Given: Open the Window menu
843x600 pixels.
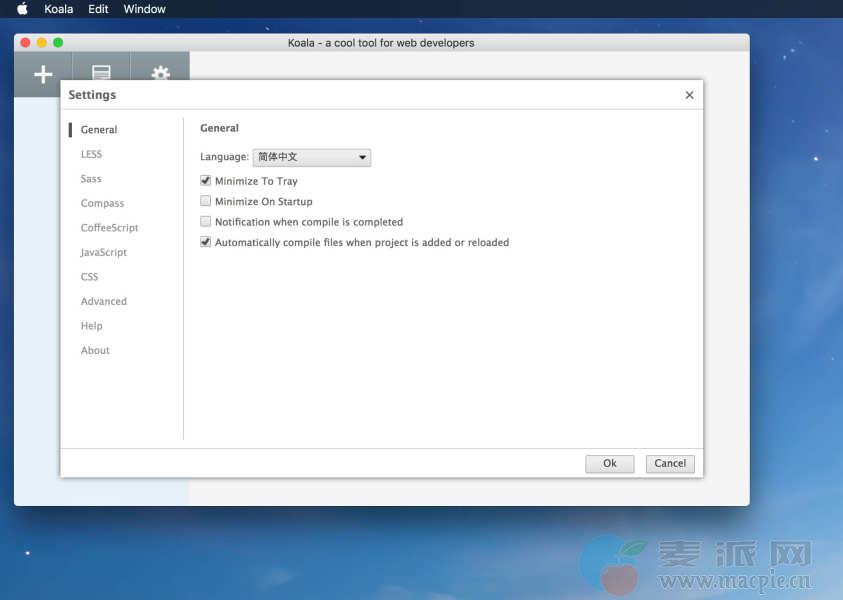Looking at the screenshot, I should (x=144, y=9).
